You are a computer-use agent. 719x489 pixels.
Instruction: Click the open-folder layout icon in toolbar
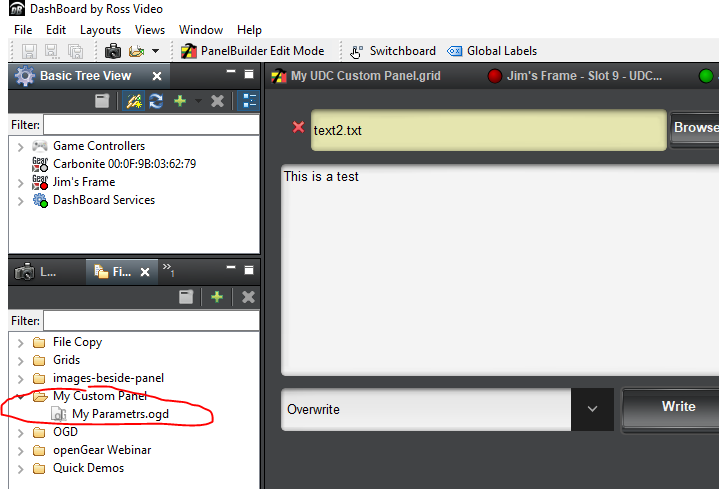(137, 51)
